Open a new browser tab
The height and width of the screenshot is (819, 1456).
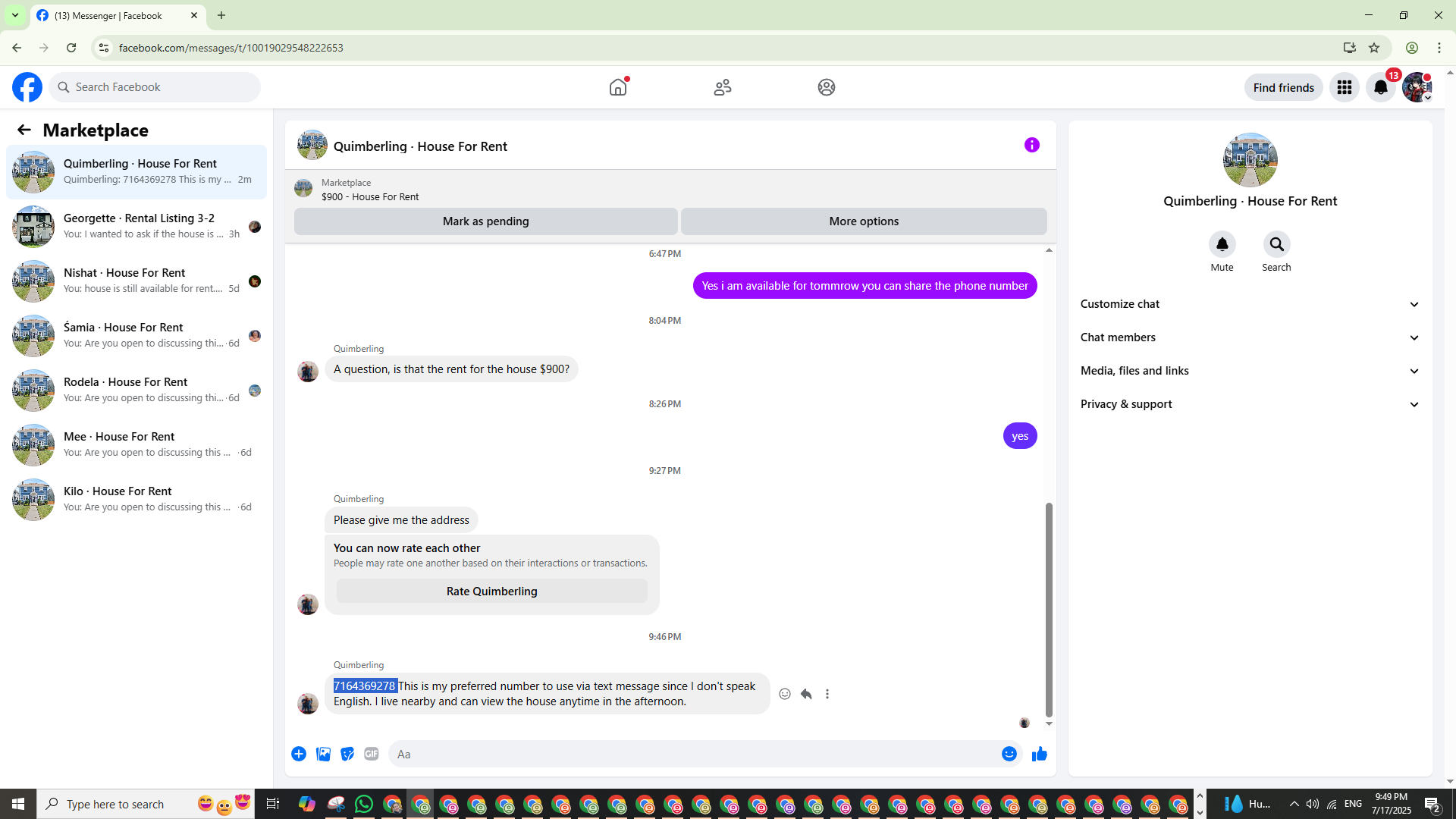(x=221, y=15)
